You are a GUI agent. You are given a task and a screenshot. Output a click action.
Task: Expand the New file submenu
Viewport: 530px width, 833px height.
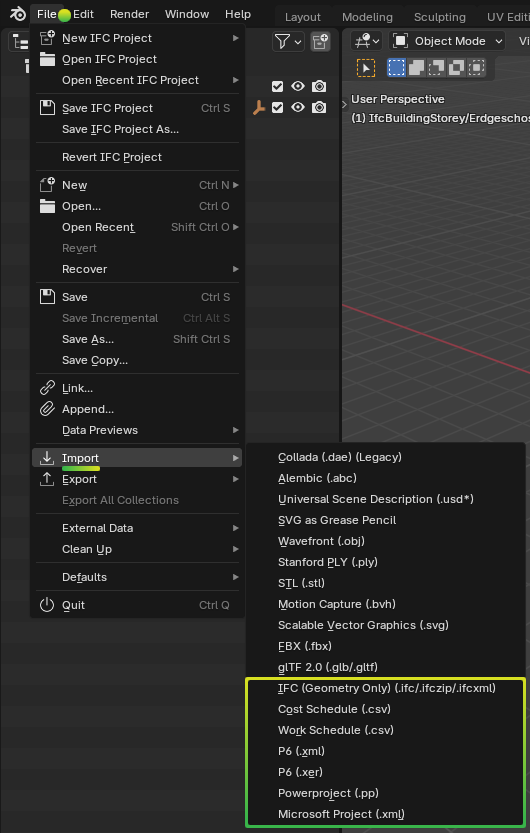pos(138,185)
